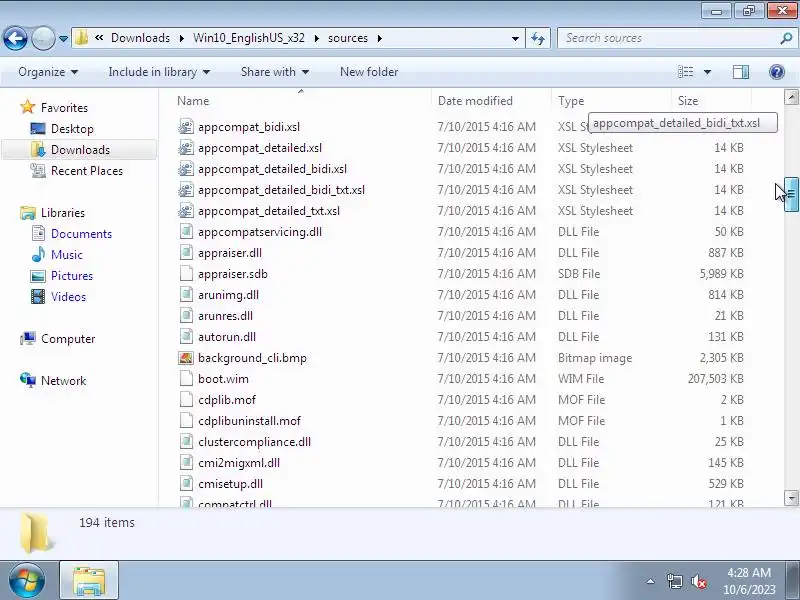Select Favorites in navigation pane
This screenshot has height=600, width=800.
point(64,108)
